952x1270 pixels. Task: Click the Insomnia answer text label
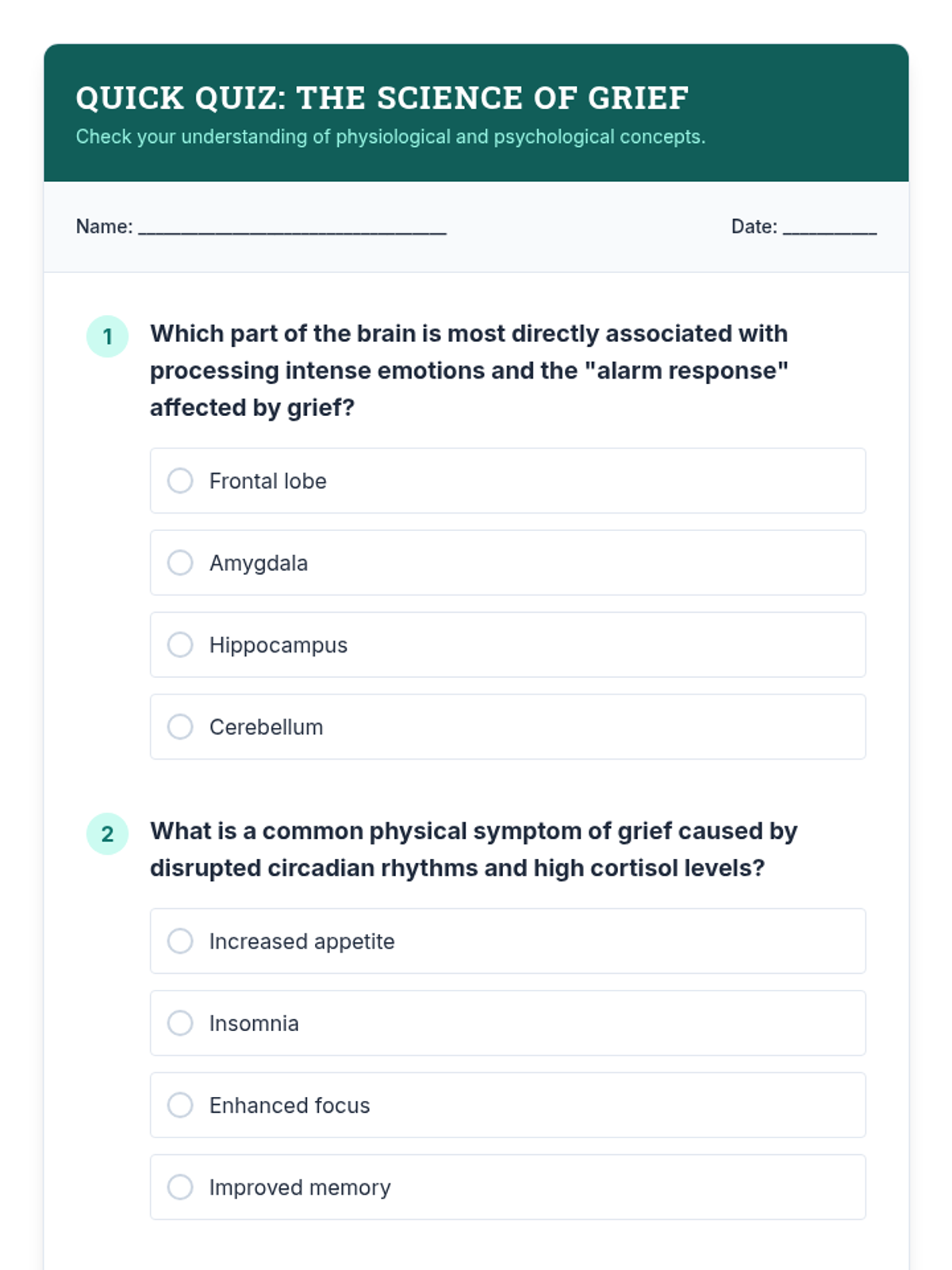254,1023
